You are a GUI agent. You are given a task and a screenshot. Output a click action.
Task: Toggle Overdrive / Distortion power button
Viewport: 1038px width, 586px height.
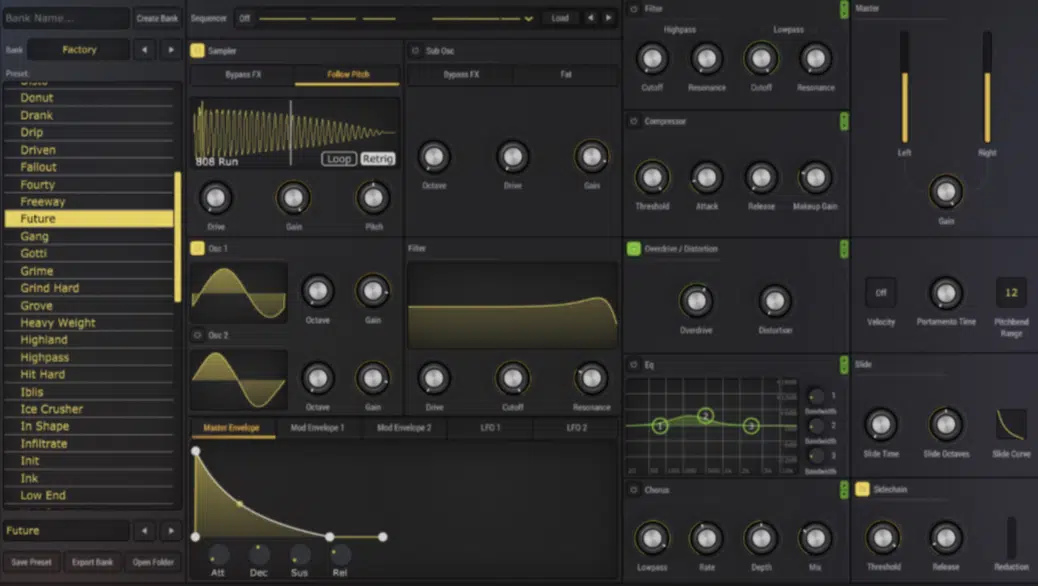tap(634, 249)
